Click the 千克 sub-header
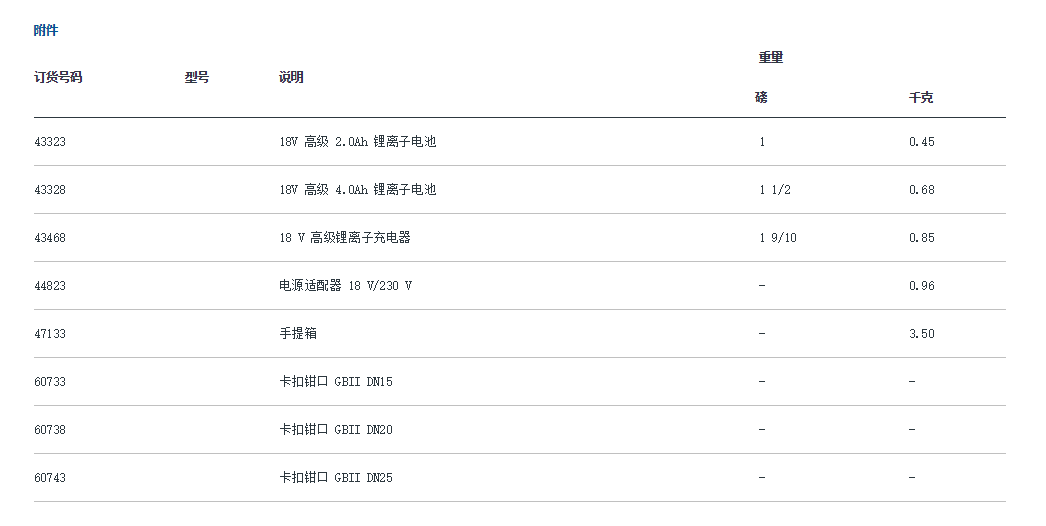Viewport: 1046px width, 526px height. click(x=921, y=97)
